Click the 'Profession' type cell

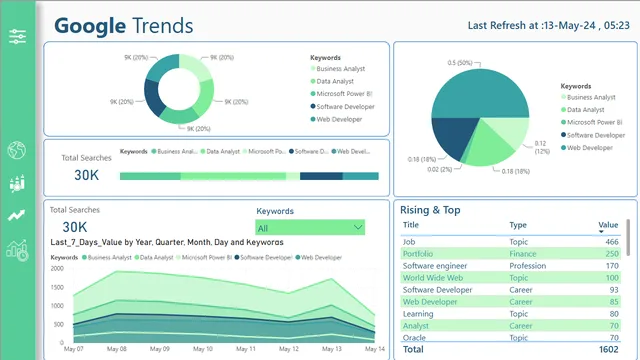(527, 266)
